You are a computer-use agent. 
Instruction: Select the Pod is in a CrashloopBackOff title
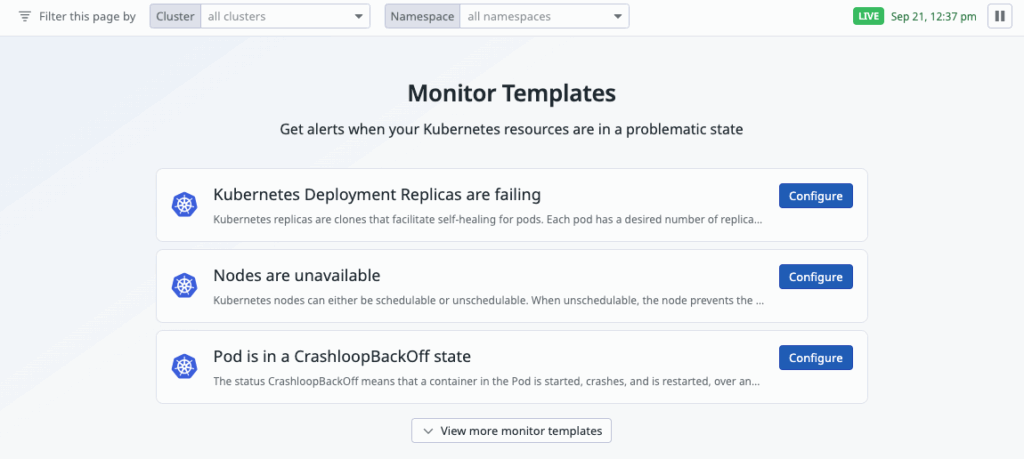[x=342, y=356]
